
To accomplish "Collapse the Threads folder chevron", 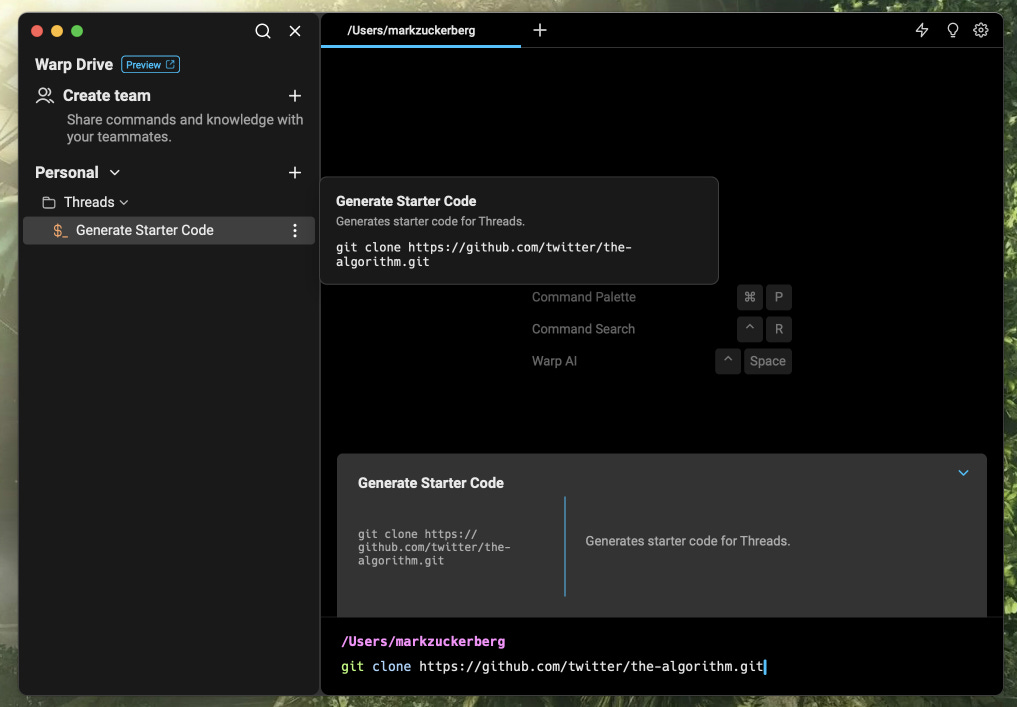I will [124, 203].
